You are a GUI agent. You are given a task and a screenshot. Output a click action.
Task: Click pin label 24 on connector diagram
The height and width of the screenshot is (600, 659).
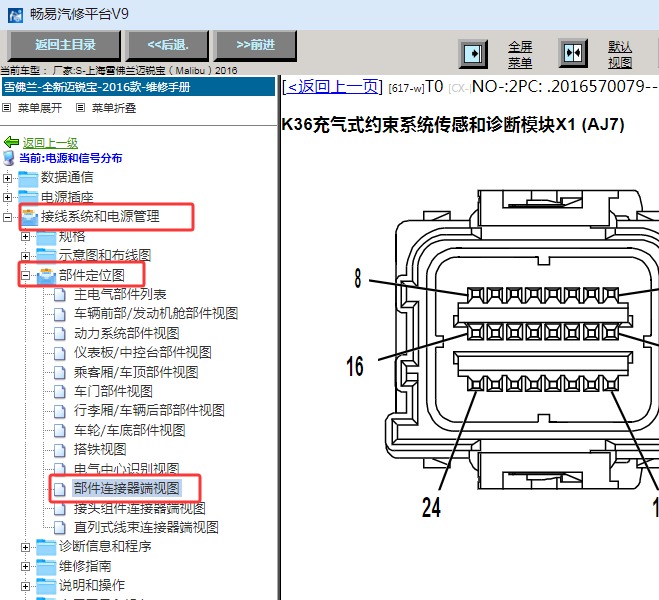431,507
